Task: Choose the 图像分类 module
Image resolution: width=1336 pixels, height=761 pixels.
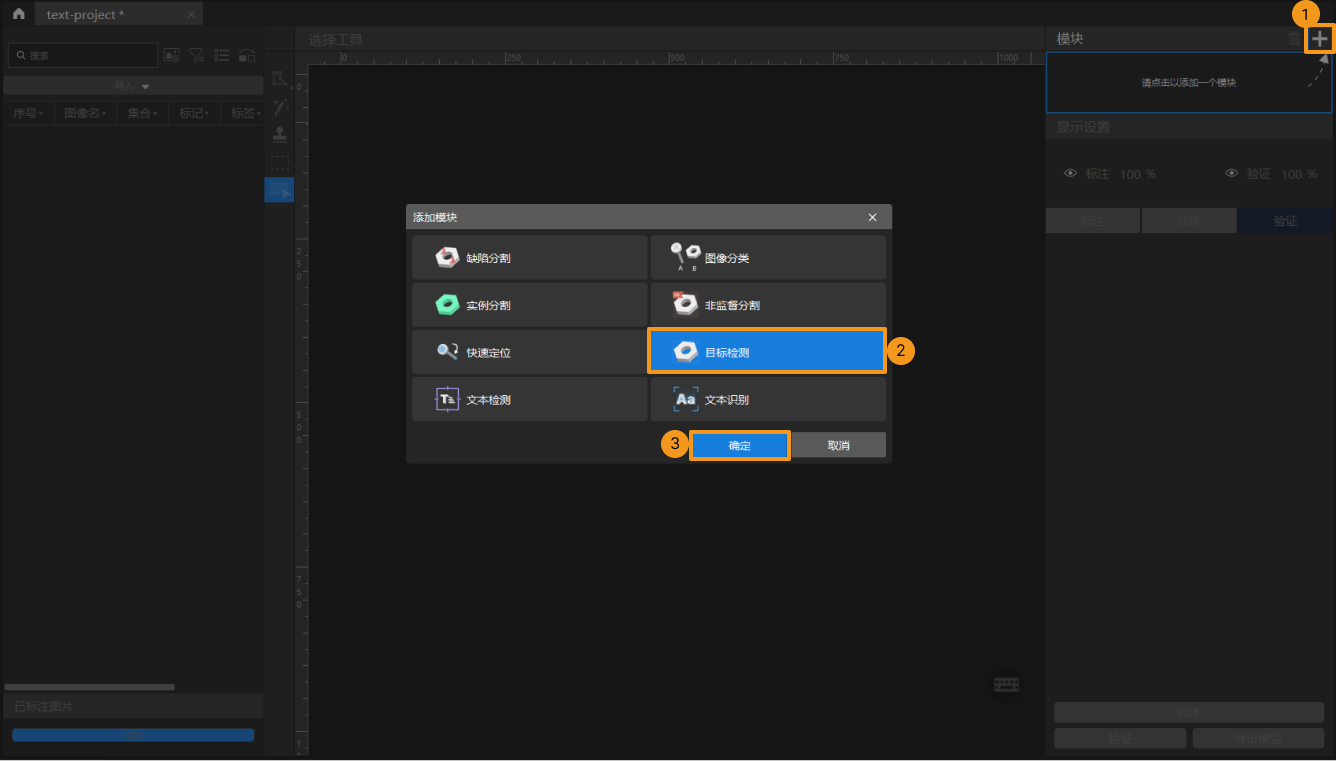Action: [x=768, y=258]
